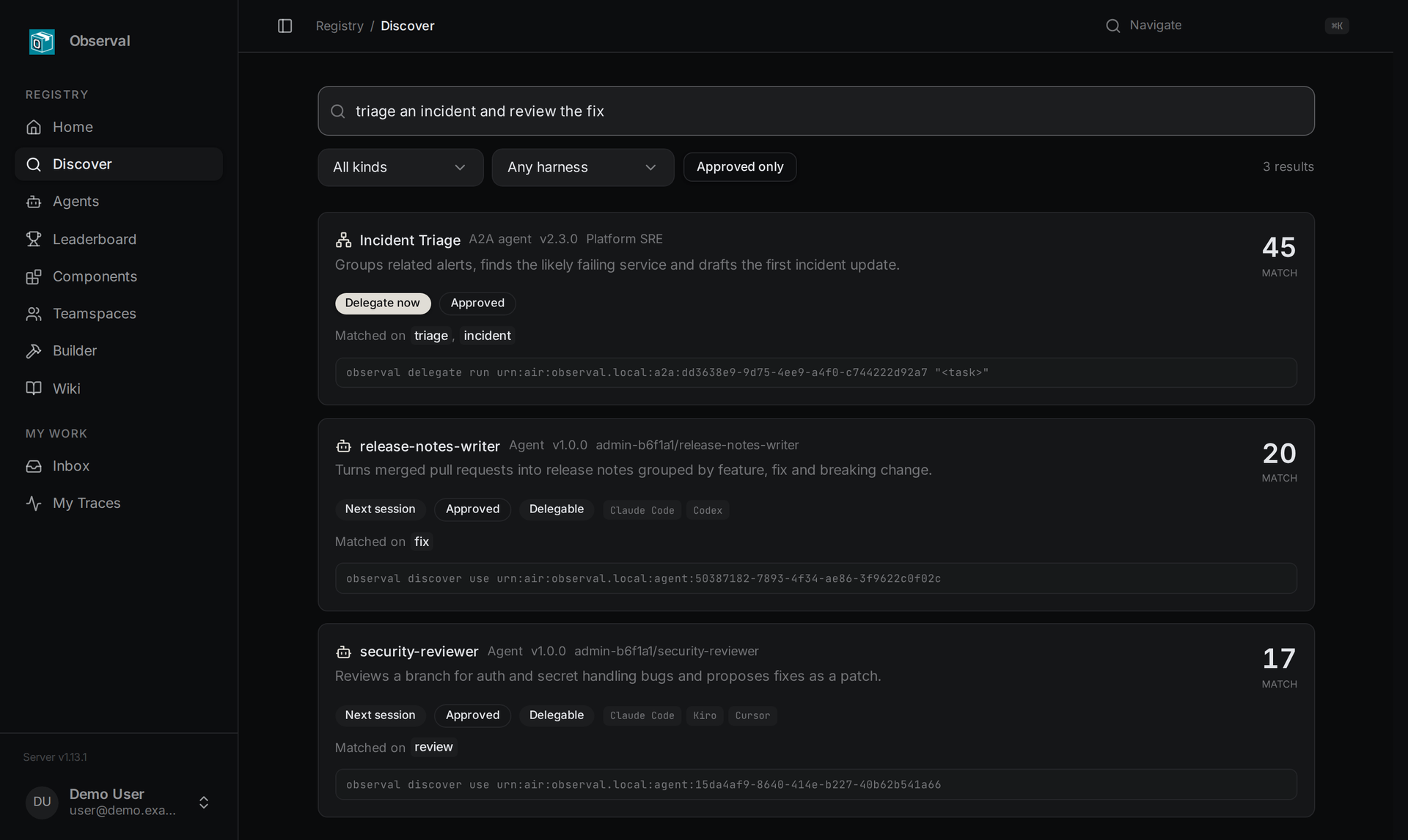
Task: Toggle the sidebar panel icon
Action: click(285, 26)
